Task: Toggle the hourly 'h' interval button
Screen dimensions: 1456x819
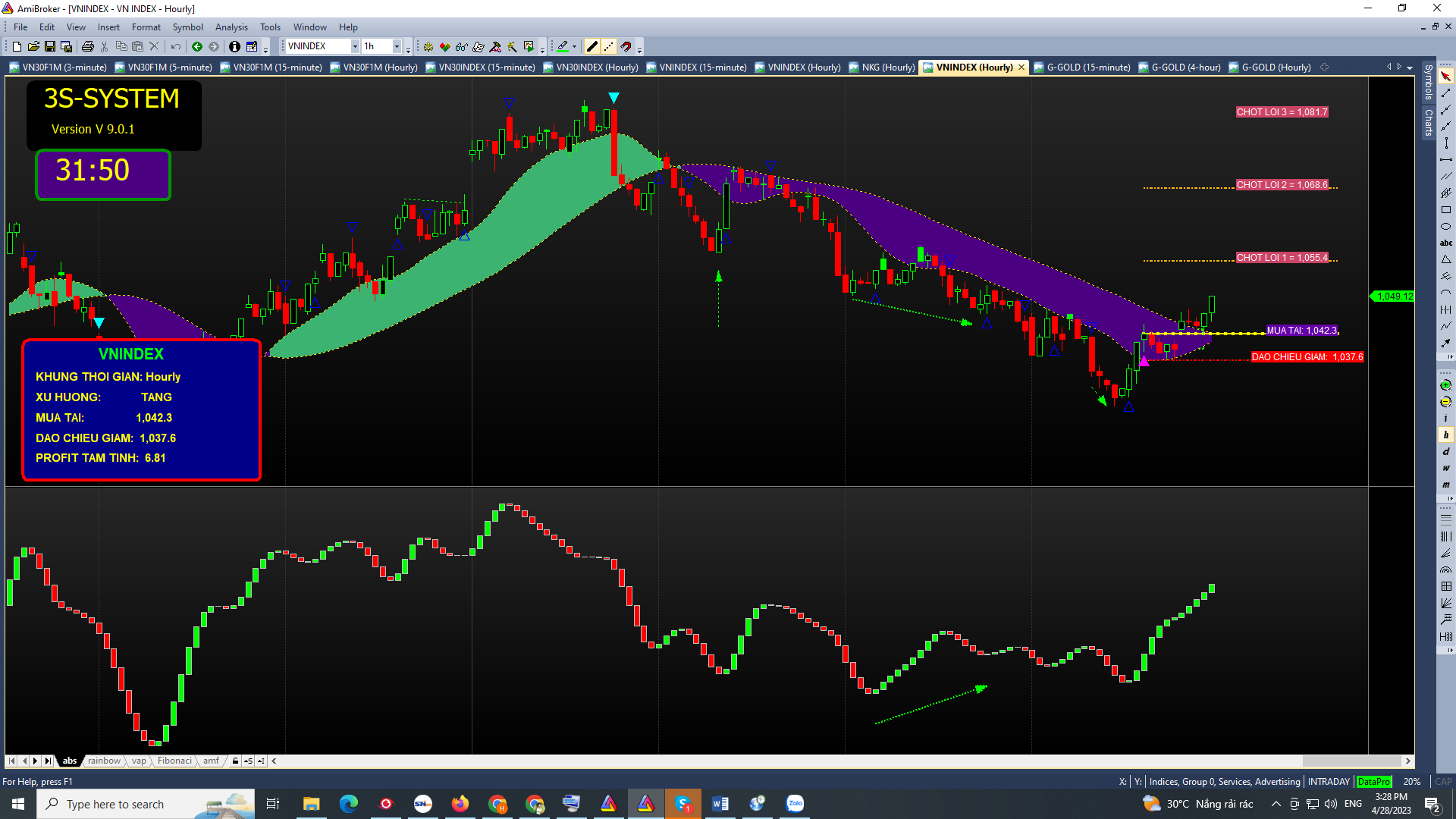Action: 1445,435
